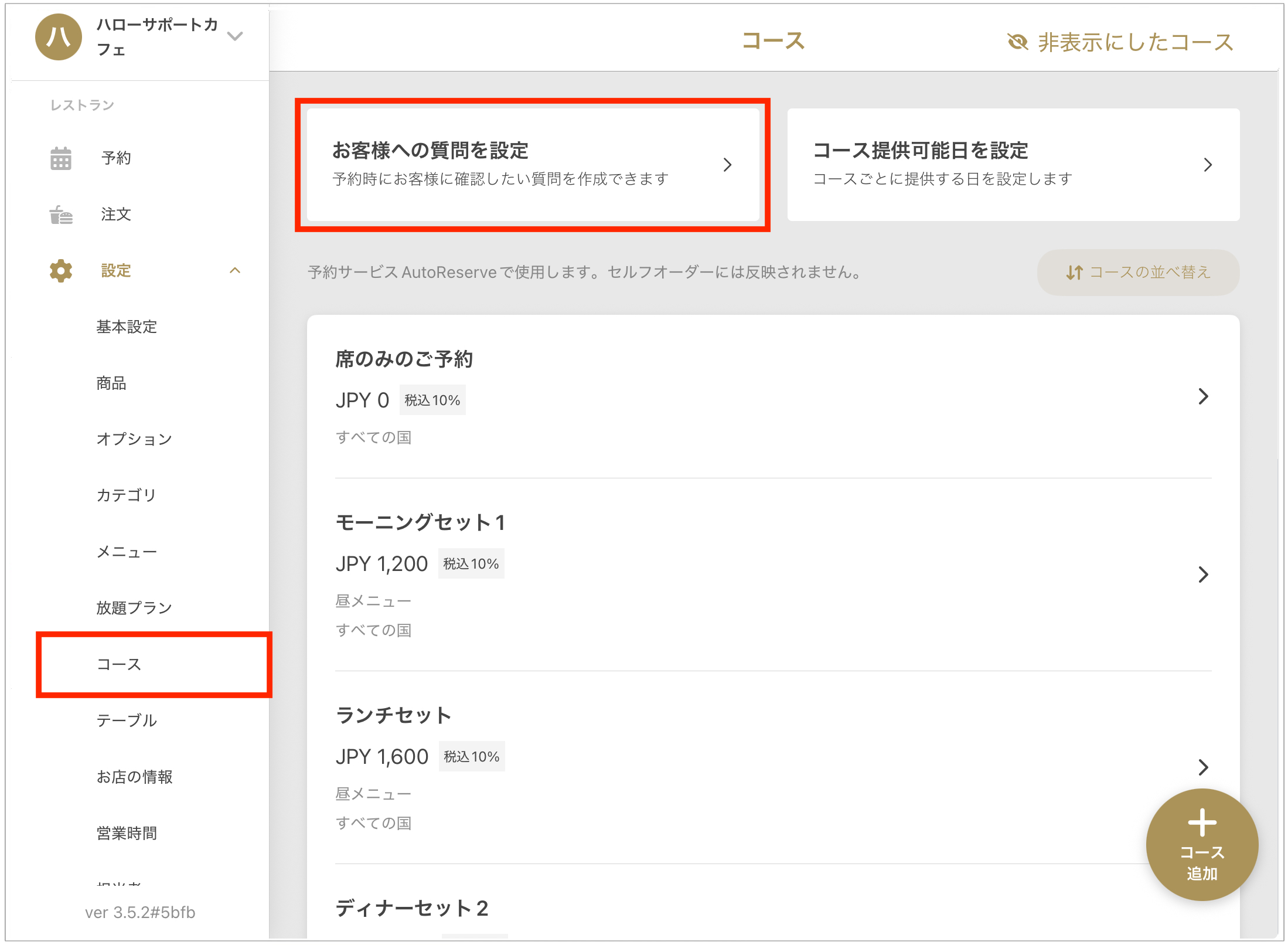Select 営業時間 sidebar item
The image size is (1288, 945).
[x=127, y=833]
